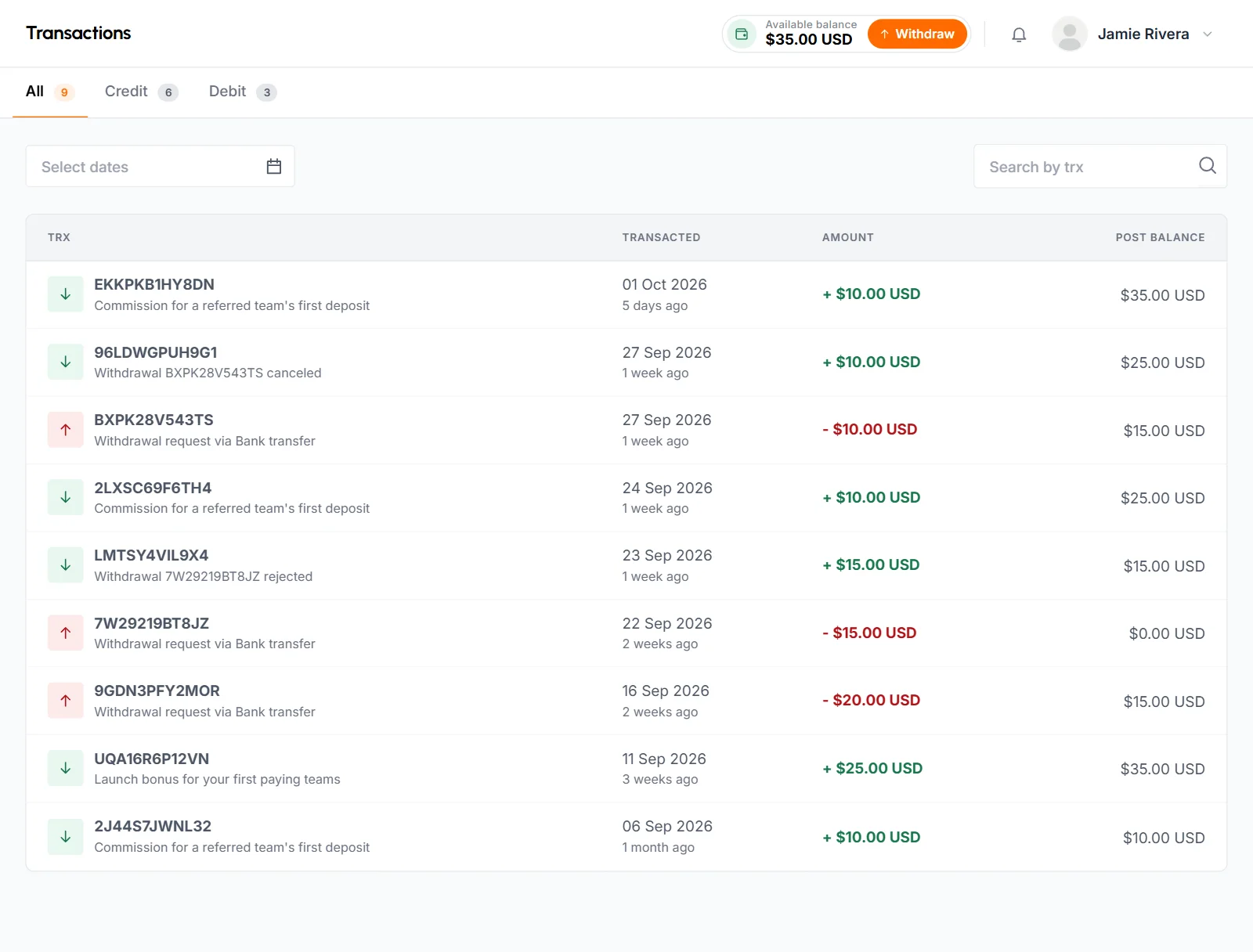Click the $0.00 USD post balance
Image resolution: width=1253 pixels, height=952 pixels.
pyautogui.click(x=1167, y=633)
